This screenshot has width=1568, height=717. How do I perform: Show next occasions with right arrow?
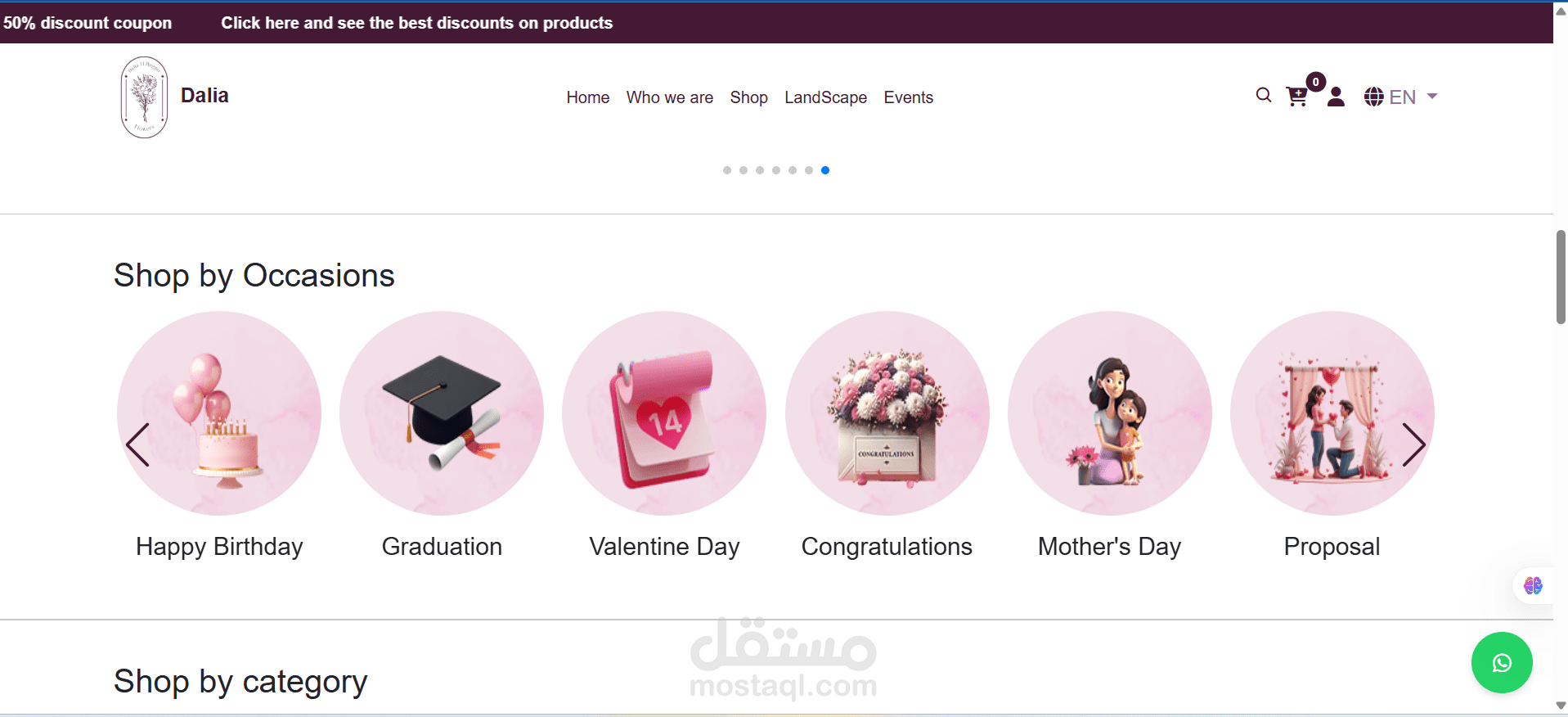click(x=1413, y=444)
